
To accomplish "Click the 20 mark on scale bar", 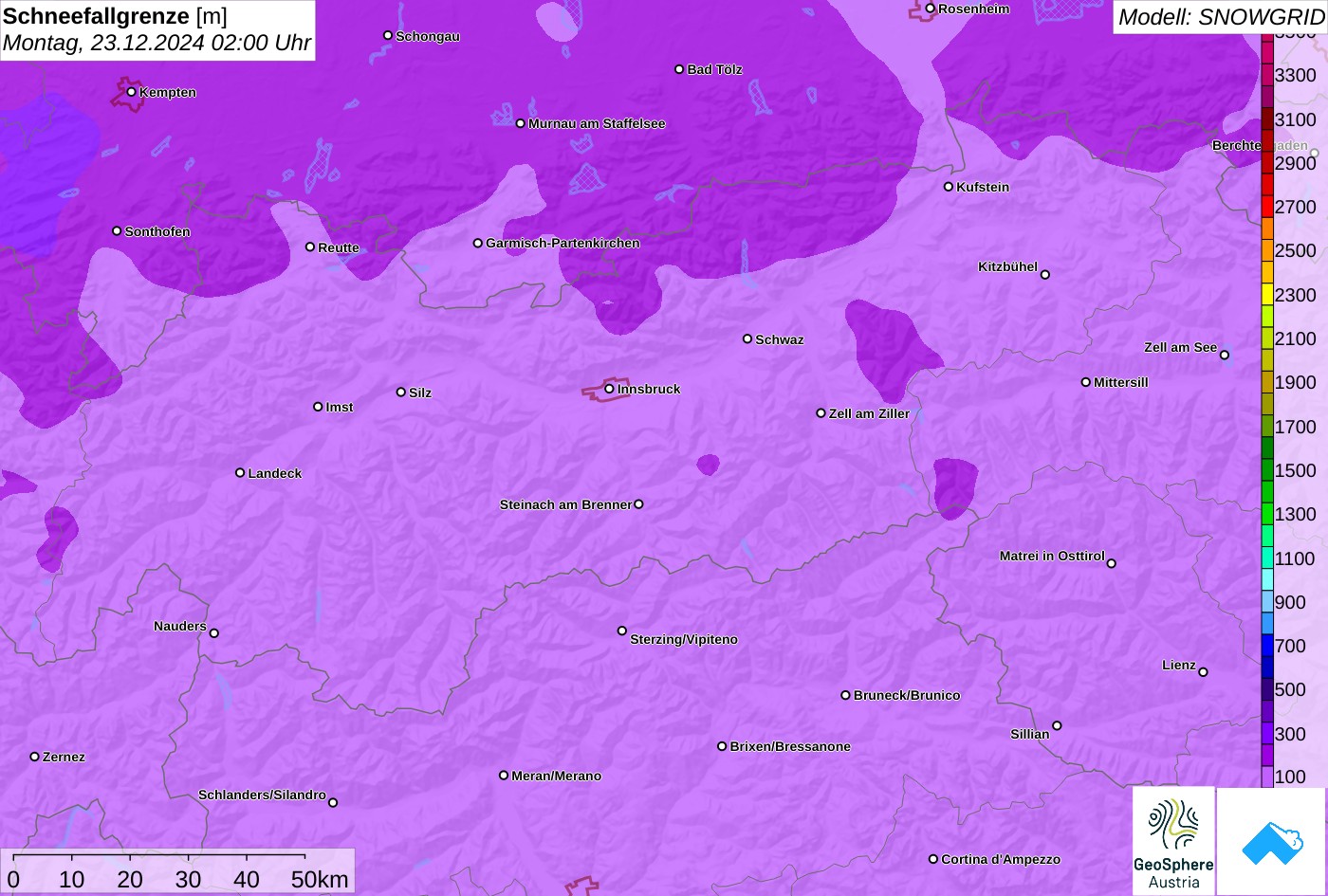I will coord(130,880).
